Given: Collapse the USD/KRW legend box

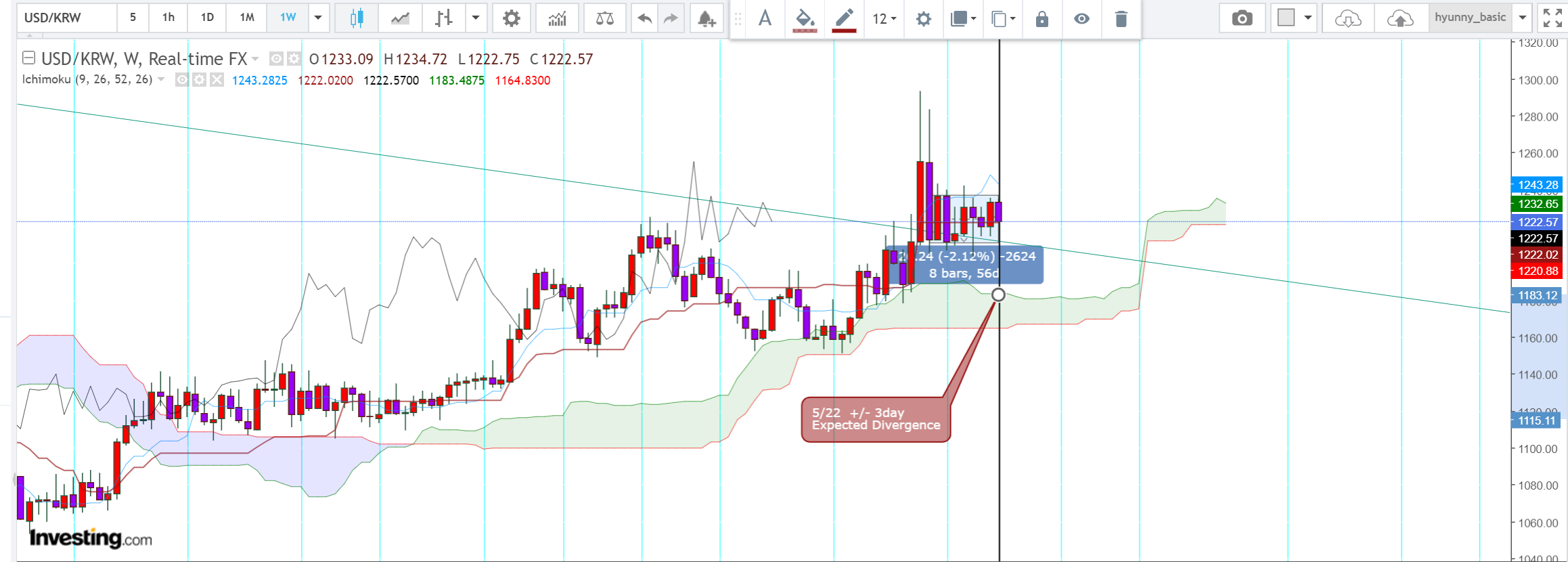Looking at the screenshot, I should 29,58.
